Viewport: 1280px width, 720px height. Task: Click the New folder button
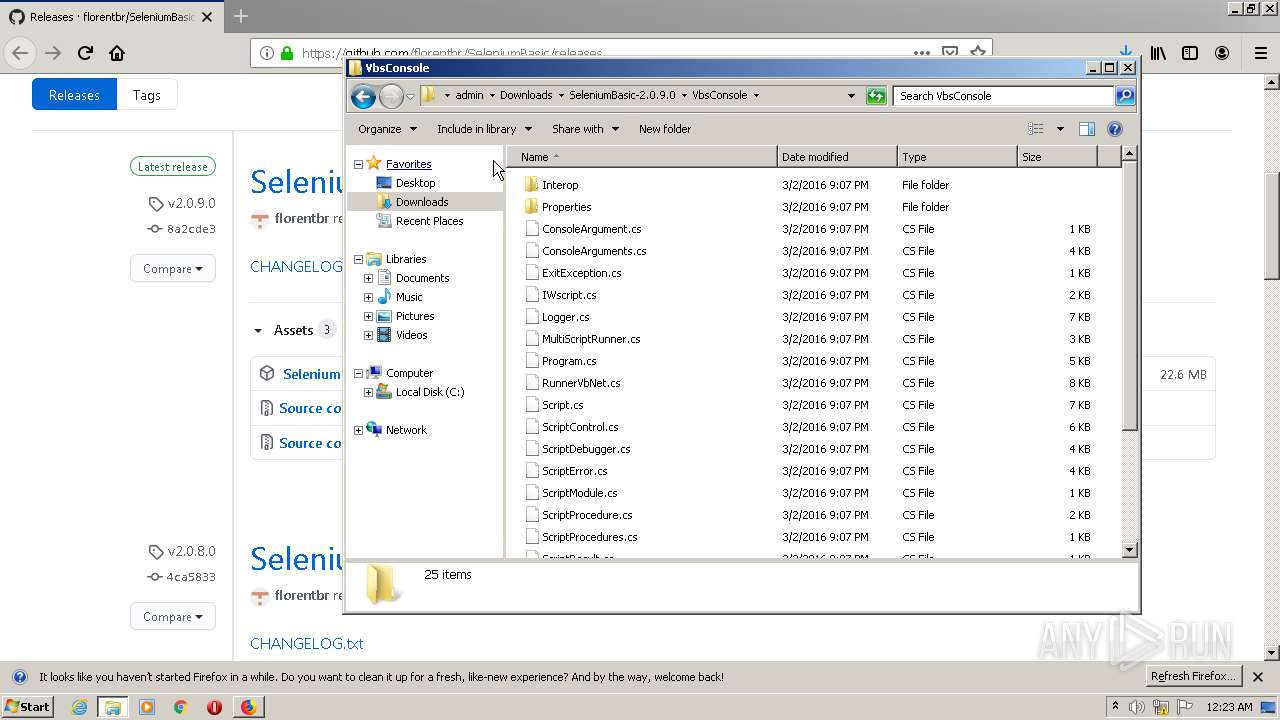pyautogui.click(x=665, y=129)
